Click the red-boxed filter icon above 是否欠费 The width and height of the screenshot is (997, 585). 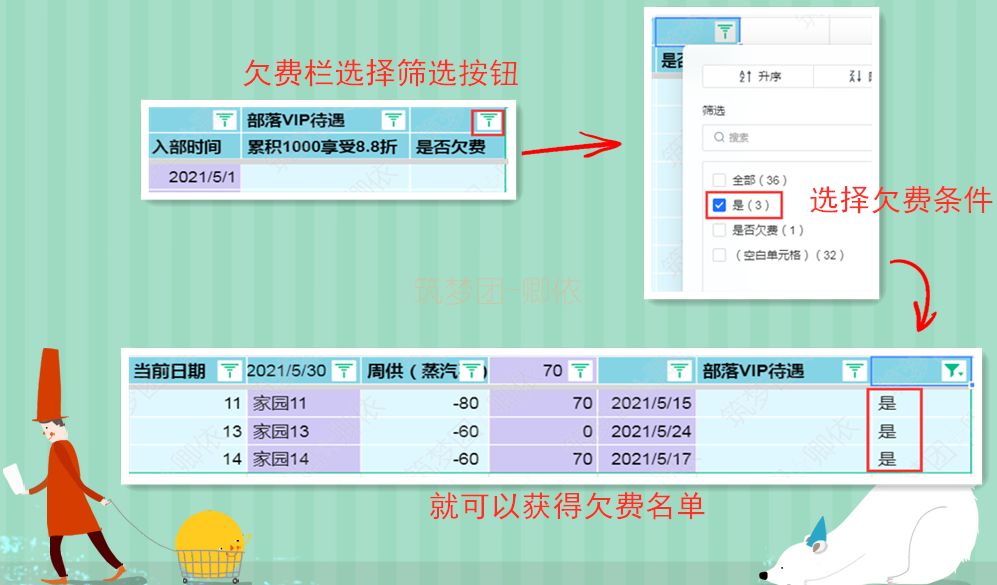click(x=488, y=121)
